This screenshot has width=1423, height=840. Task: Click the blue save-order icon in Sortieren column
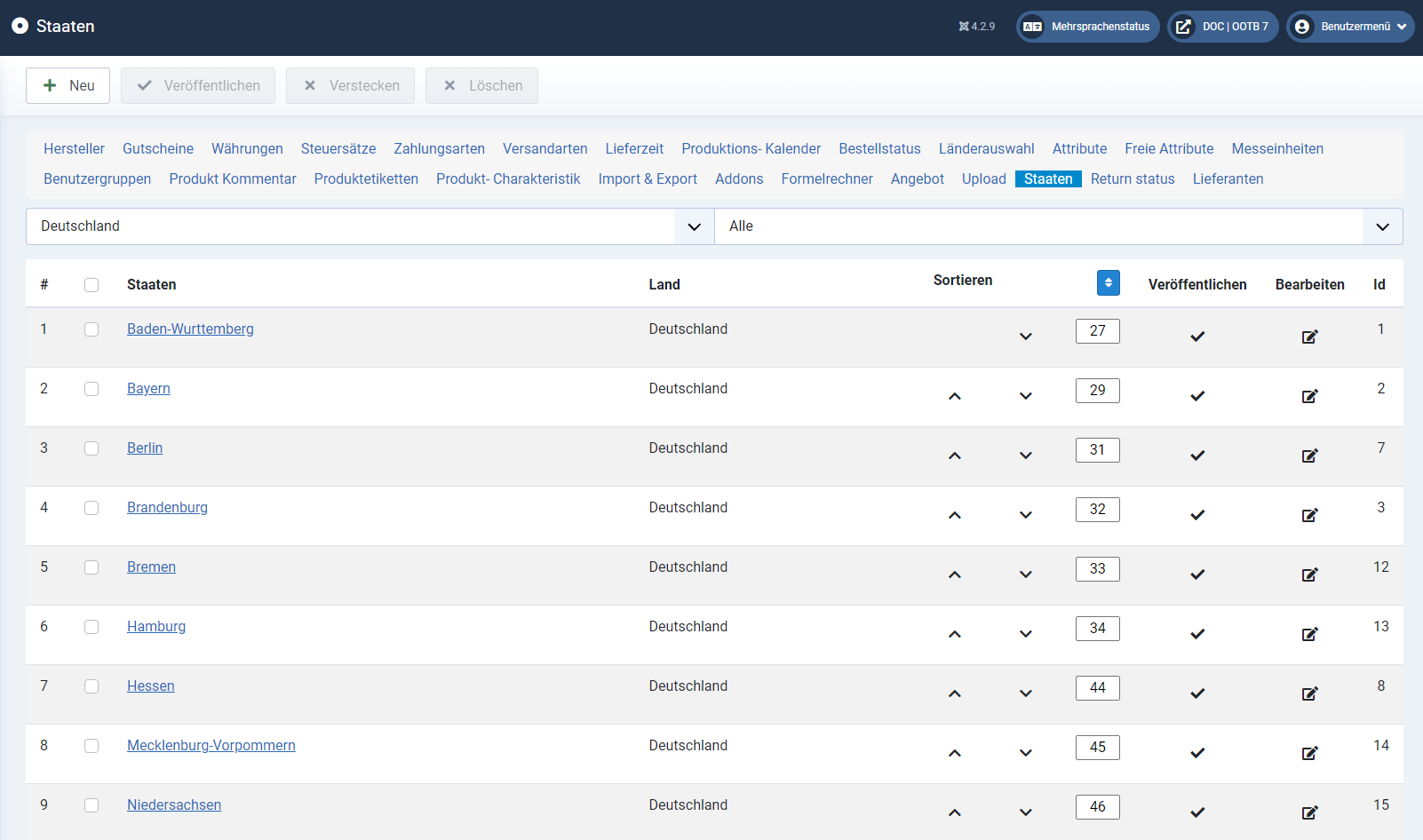tap(1108, 282)
